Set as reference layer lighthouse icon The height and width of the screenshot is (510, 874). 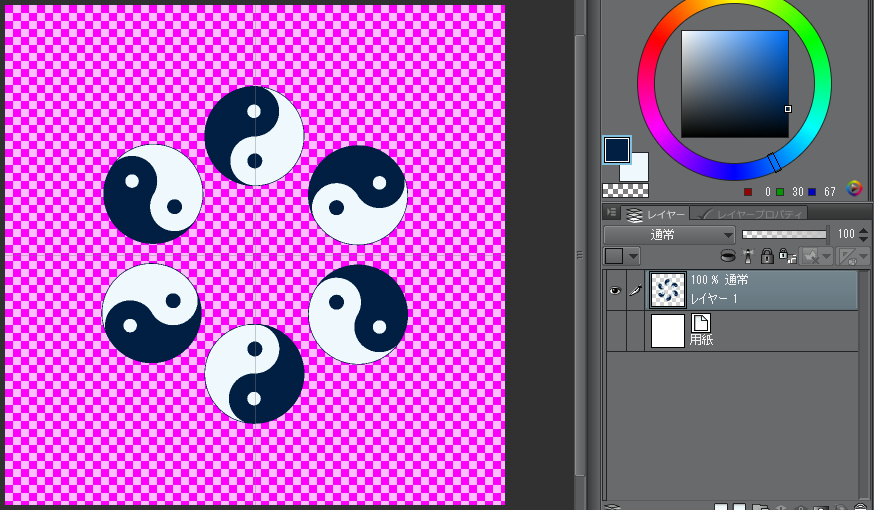pyautogui.click(x=748, y=256)
